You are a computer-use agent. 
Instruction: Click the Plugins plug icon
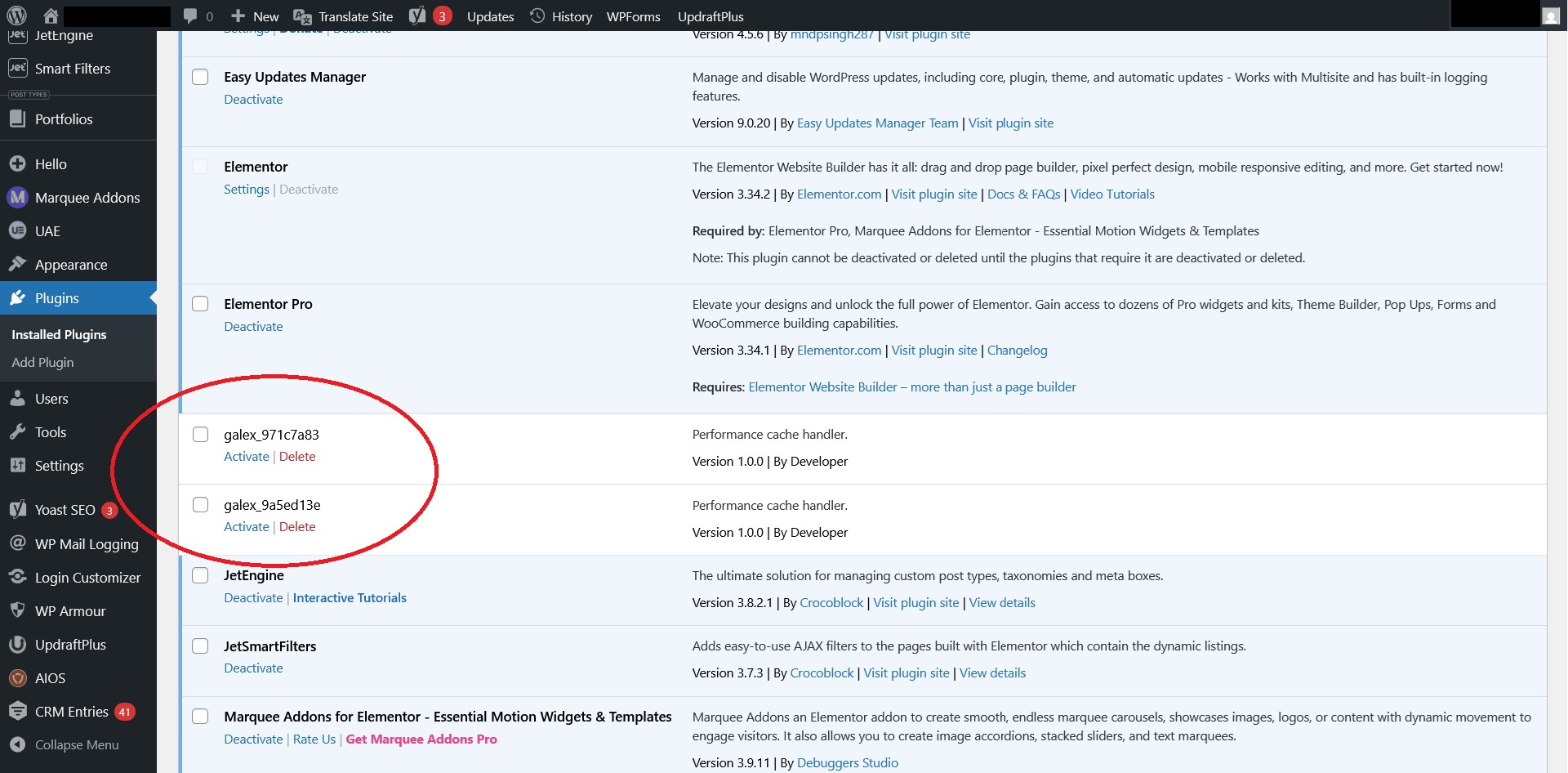(18, 298)
